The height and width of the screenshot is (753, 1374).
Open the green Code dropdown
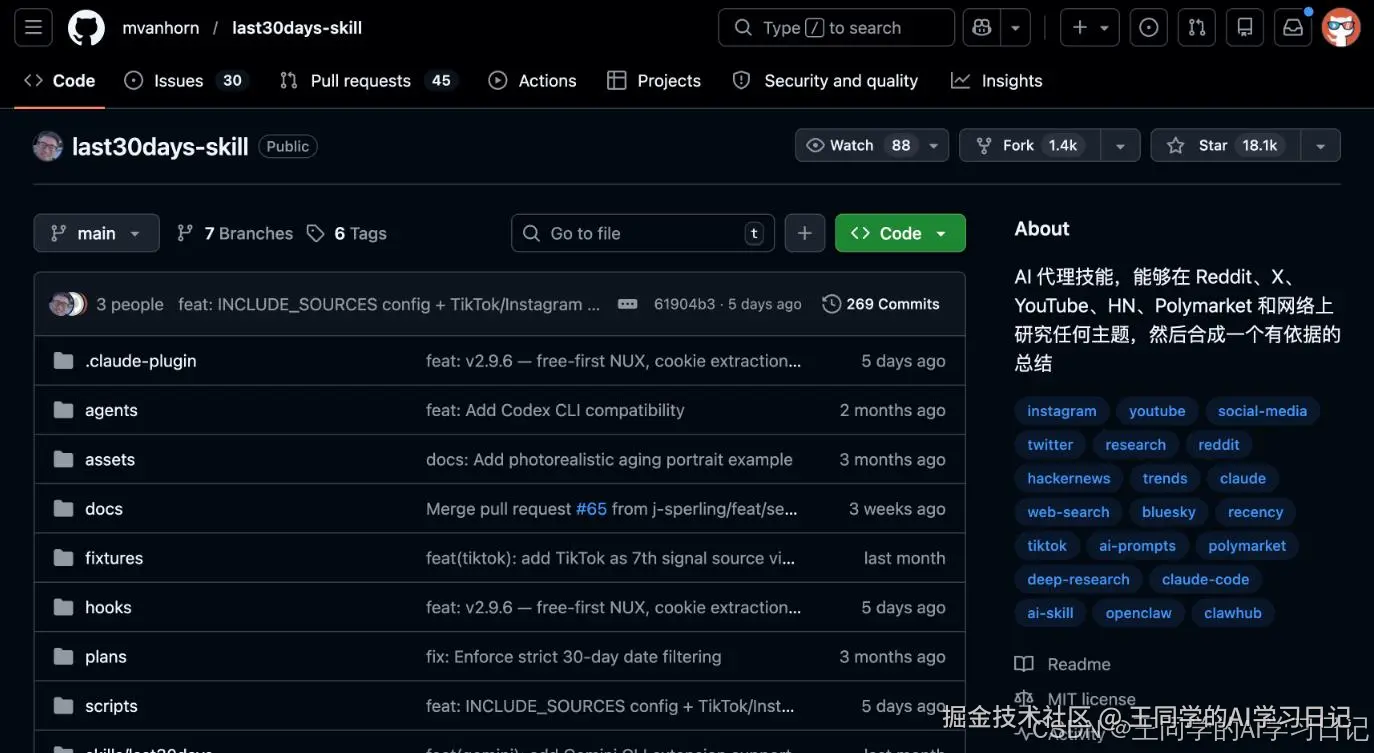[900, 233]
